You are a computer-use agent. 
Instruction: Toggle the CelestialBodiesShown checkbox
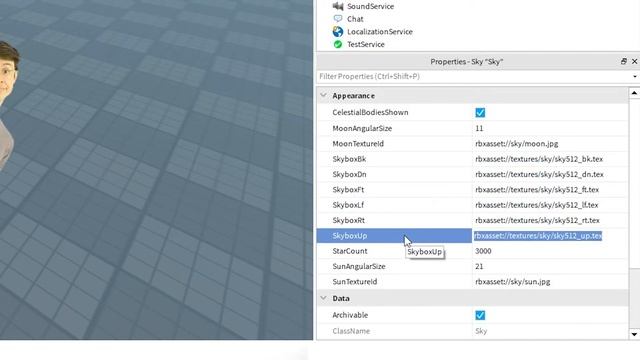pos(480,112)
